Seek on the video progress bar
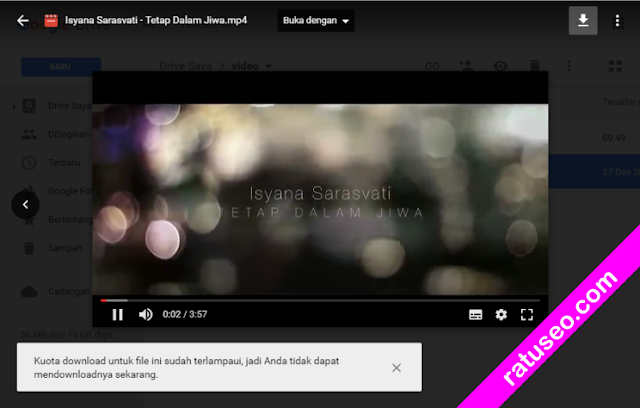 [x=320, y=300]
